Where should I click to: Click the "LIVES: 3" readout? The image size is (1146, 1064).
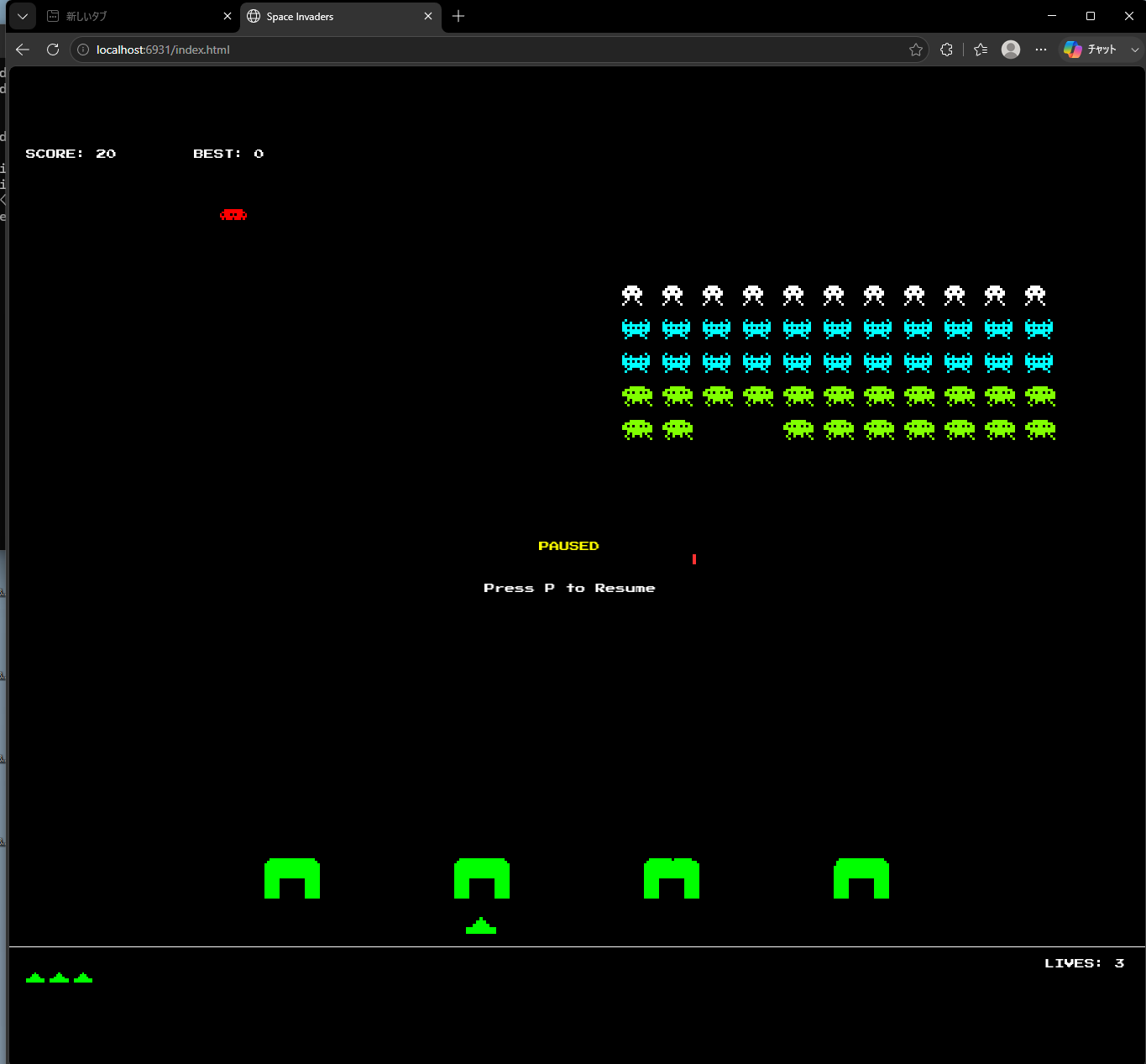1084,963
